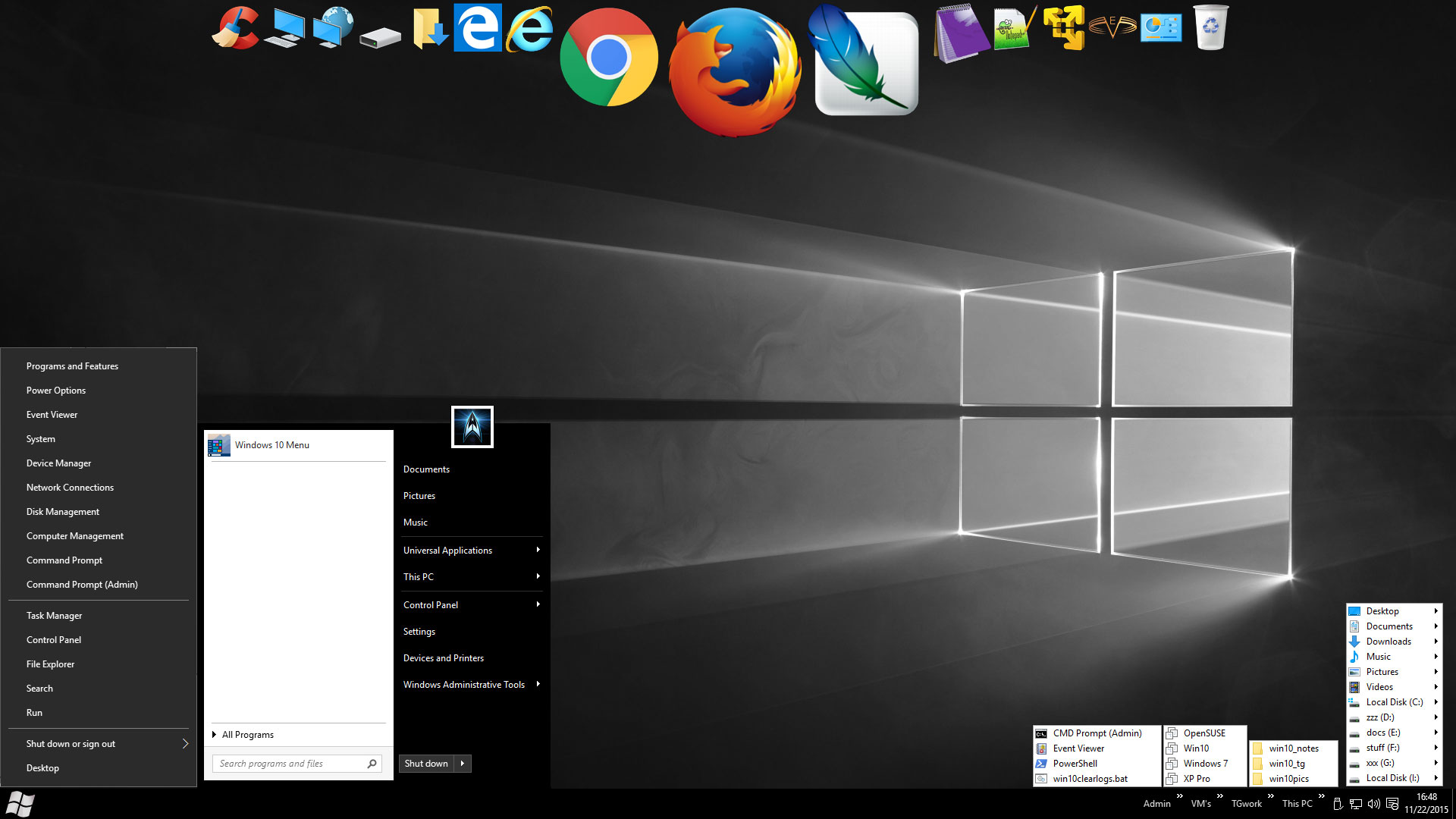Viewport: 1456px width, 819px height.
Task: Select Device Manager in Win+X menu
Action: (x=58, y=463)
